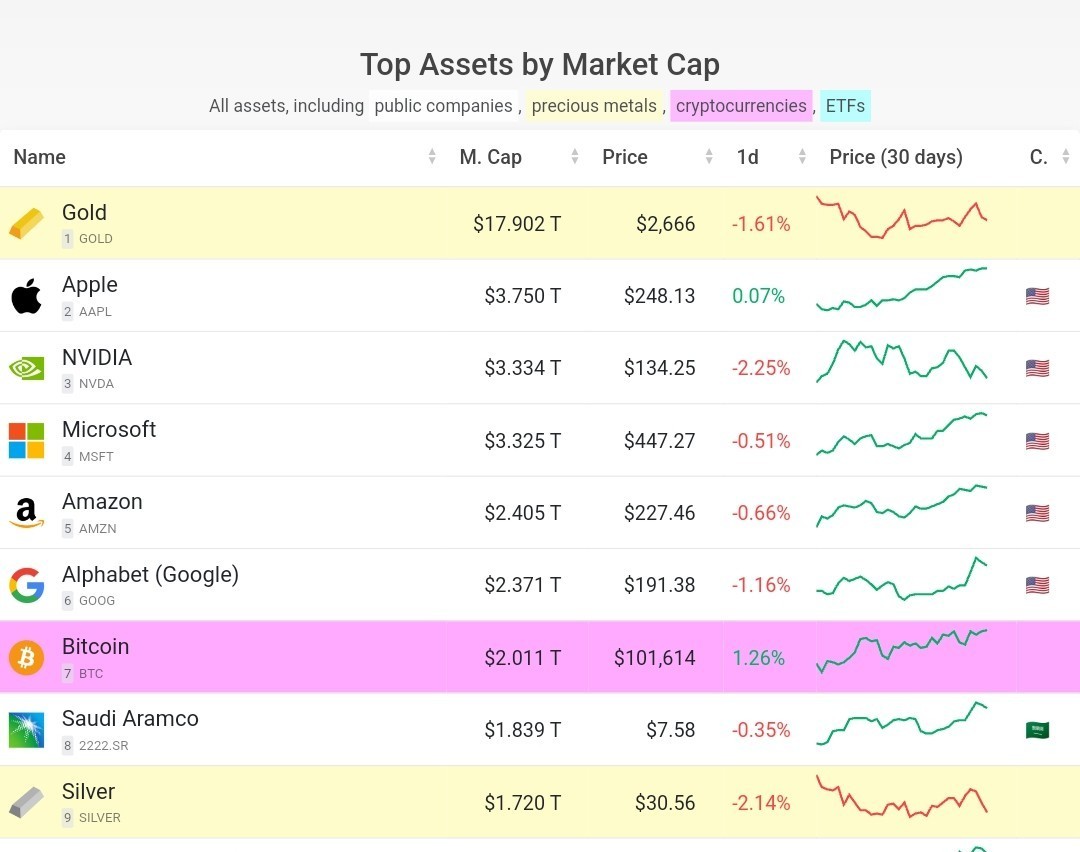
Task: Click the US flag in Alphabet row
Action: tap(1037, 585)
